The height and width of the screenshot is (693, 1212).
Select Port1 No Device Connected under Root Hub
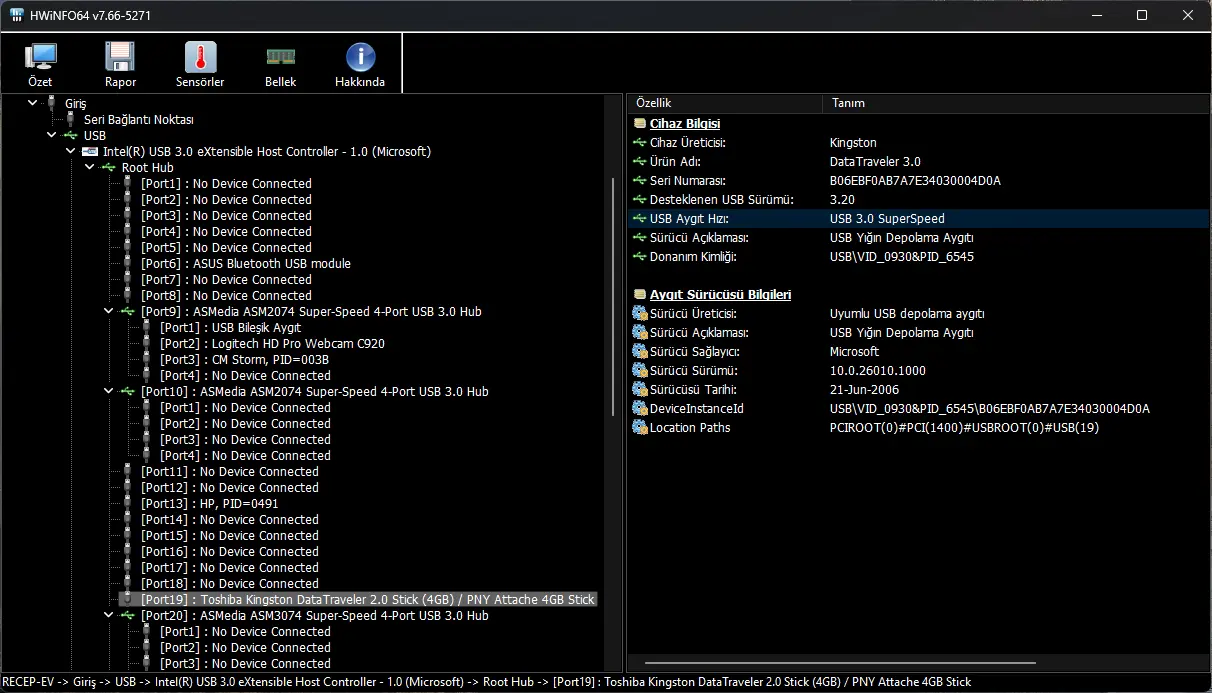pyautogui.click(x=226, y=183)
